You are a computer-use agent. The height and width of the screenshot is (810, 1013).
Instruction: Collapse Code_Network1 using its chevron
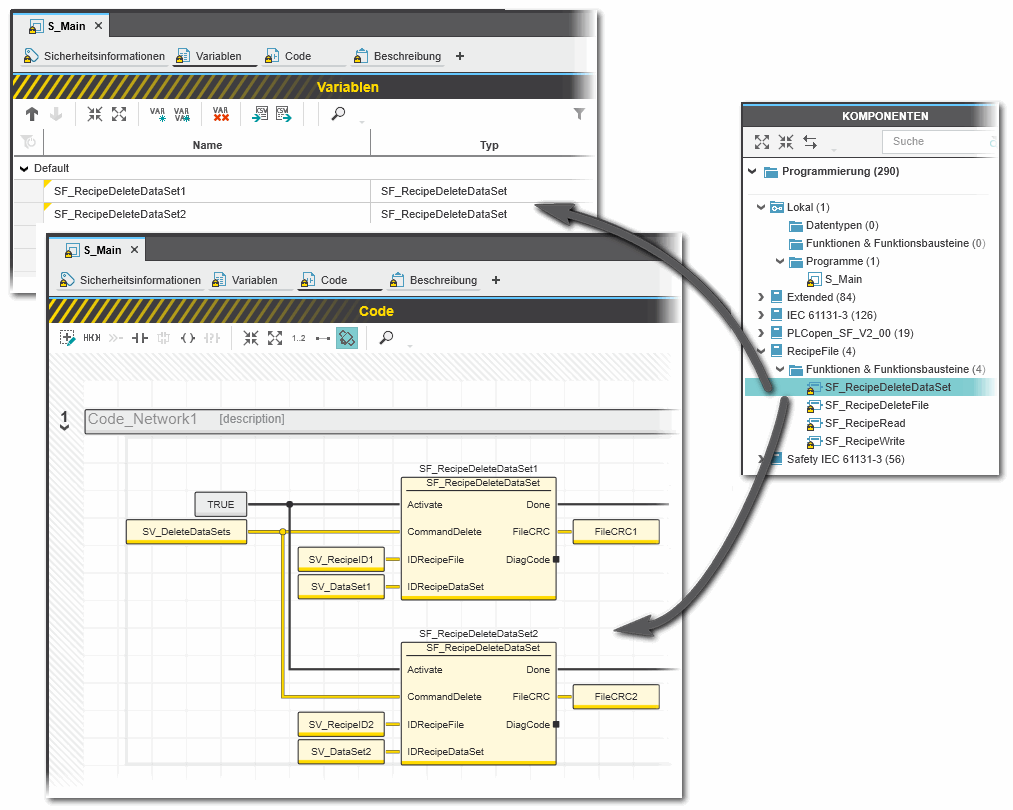coord(65,427)
